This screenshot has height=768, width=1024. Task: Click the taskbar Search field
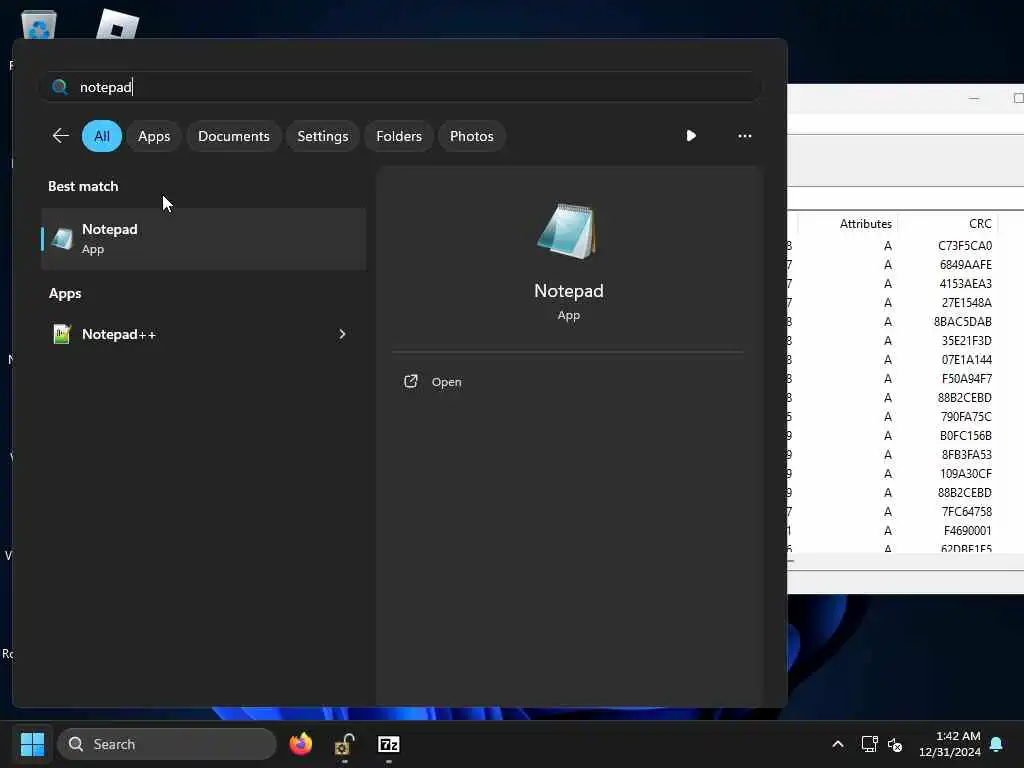[167, 744]
